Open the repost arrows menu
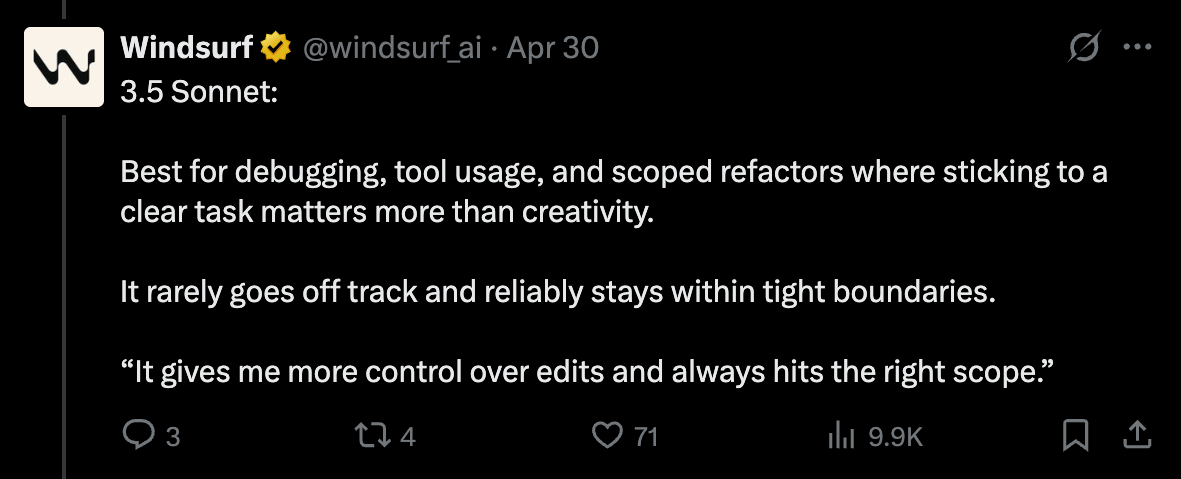Viewport: 1181px width, 479px height. pyautogui.click(x=372, y=435)
